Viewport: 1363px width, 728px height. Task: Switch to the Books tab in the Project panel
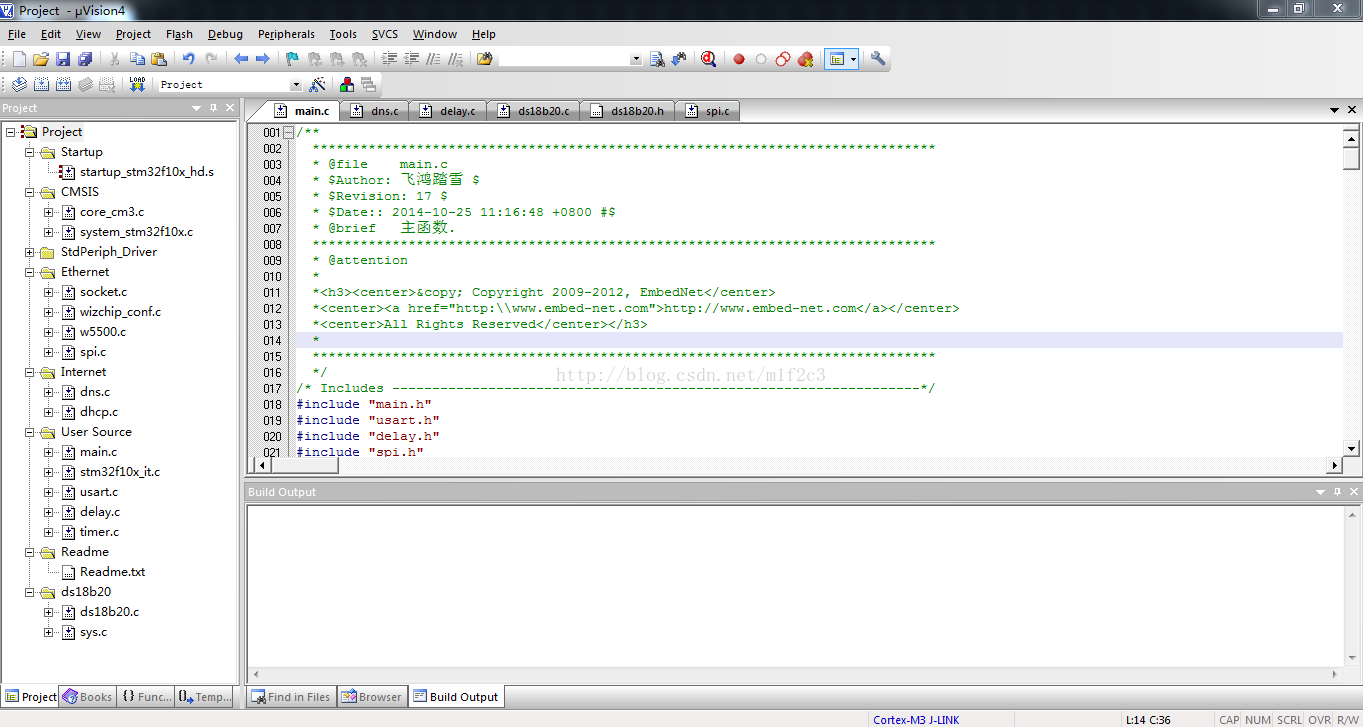87,697
